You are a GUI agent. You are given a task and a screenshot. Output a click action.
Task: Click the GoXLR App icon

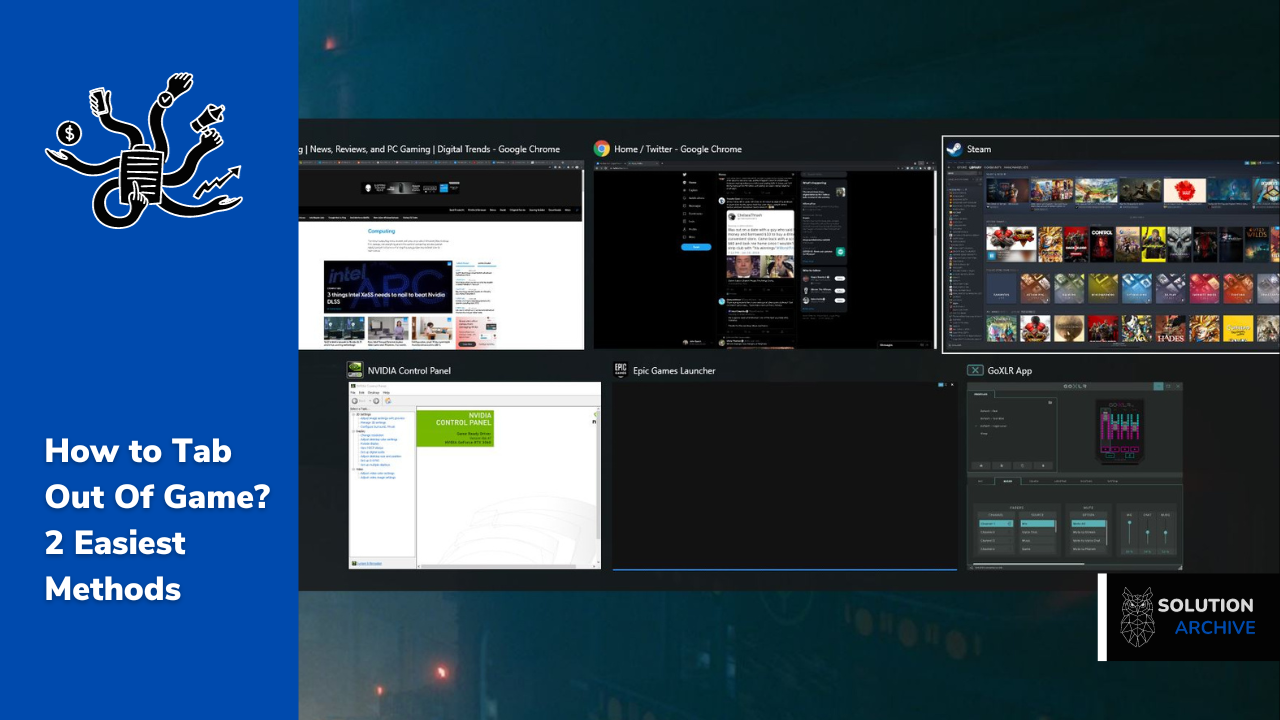point(975,370)
